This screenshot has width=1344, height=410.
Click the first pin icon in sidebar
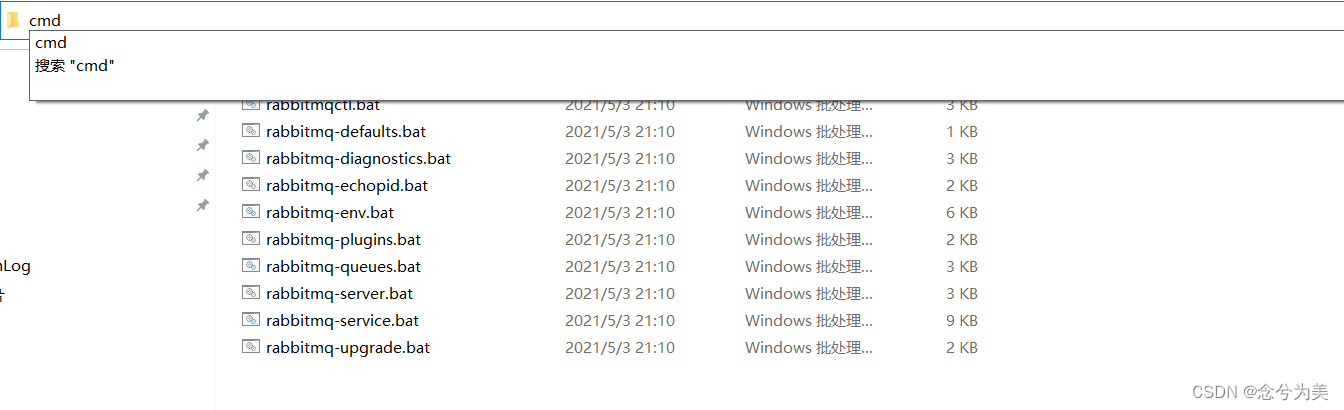202,116
